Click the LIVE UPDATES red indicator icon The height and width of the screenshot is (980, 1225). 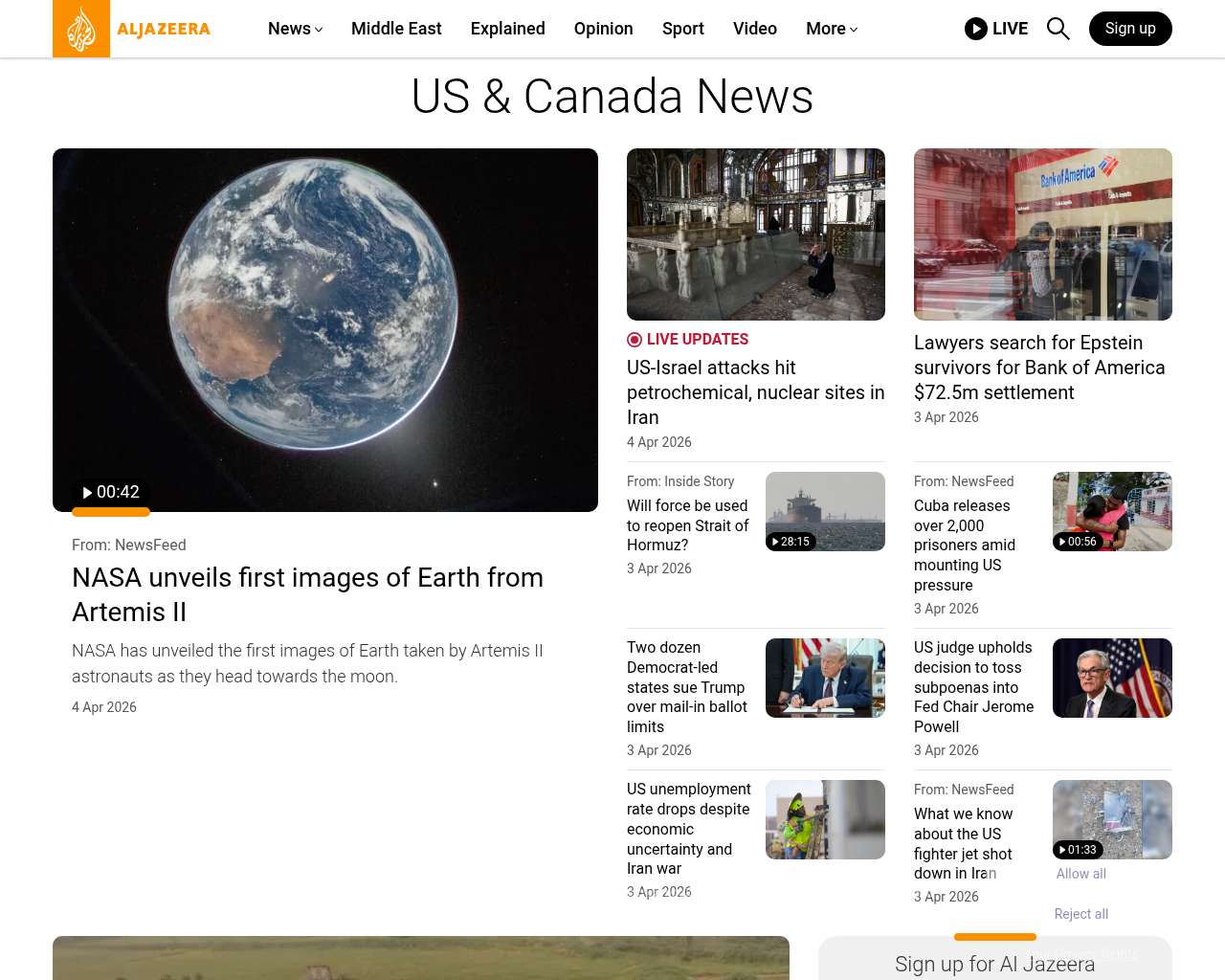(x=635, y=340)
